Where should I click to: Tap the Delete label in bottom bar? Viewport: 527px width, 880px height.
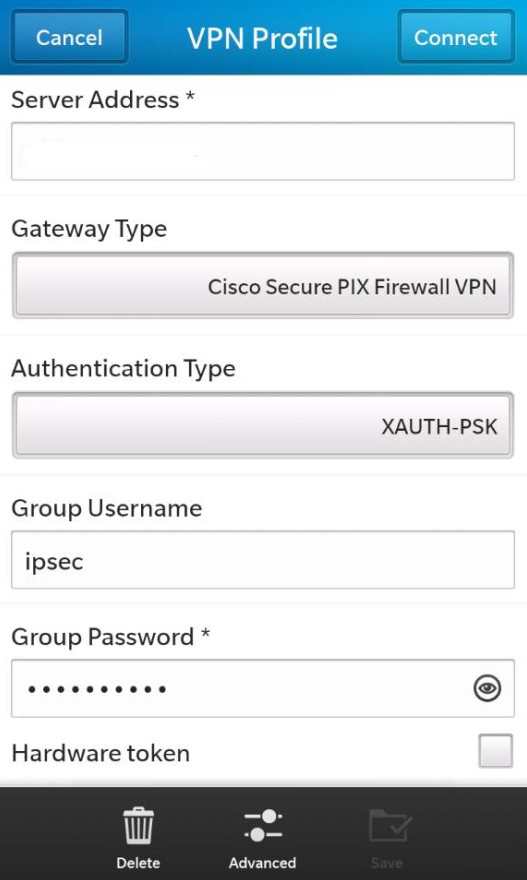[x=138, y=863]
